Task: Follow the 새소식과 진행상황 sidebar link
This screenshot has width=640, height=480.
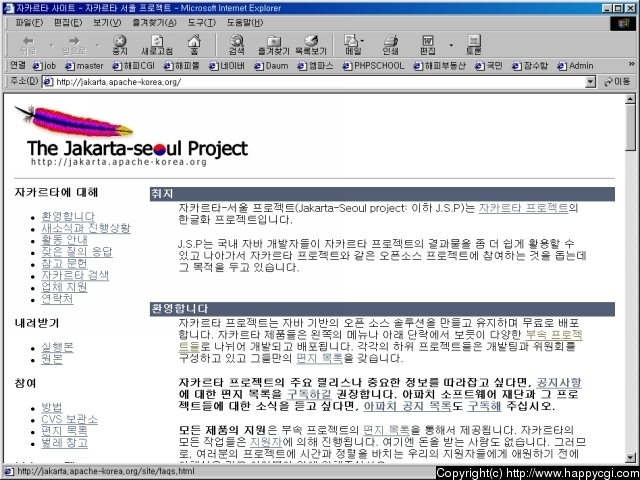Action: click(x=86, y=228)
